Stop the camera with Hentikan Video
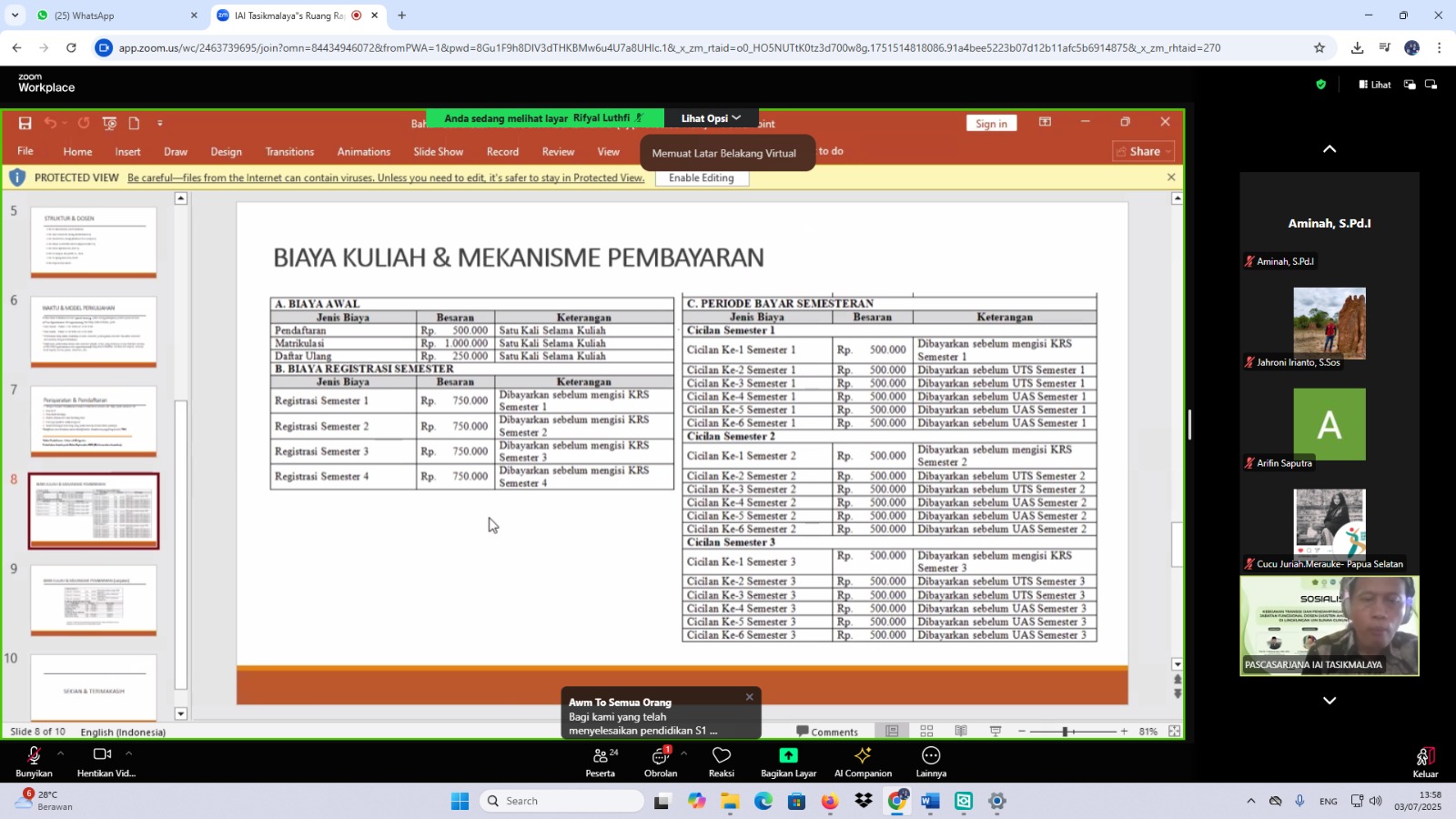The width and height of the screenshot is (1456, 819). 103,762
